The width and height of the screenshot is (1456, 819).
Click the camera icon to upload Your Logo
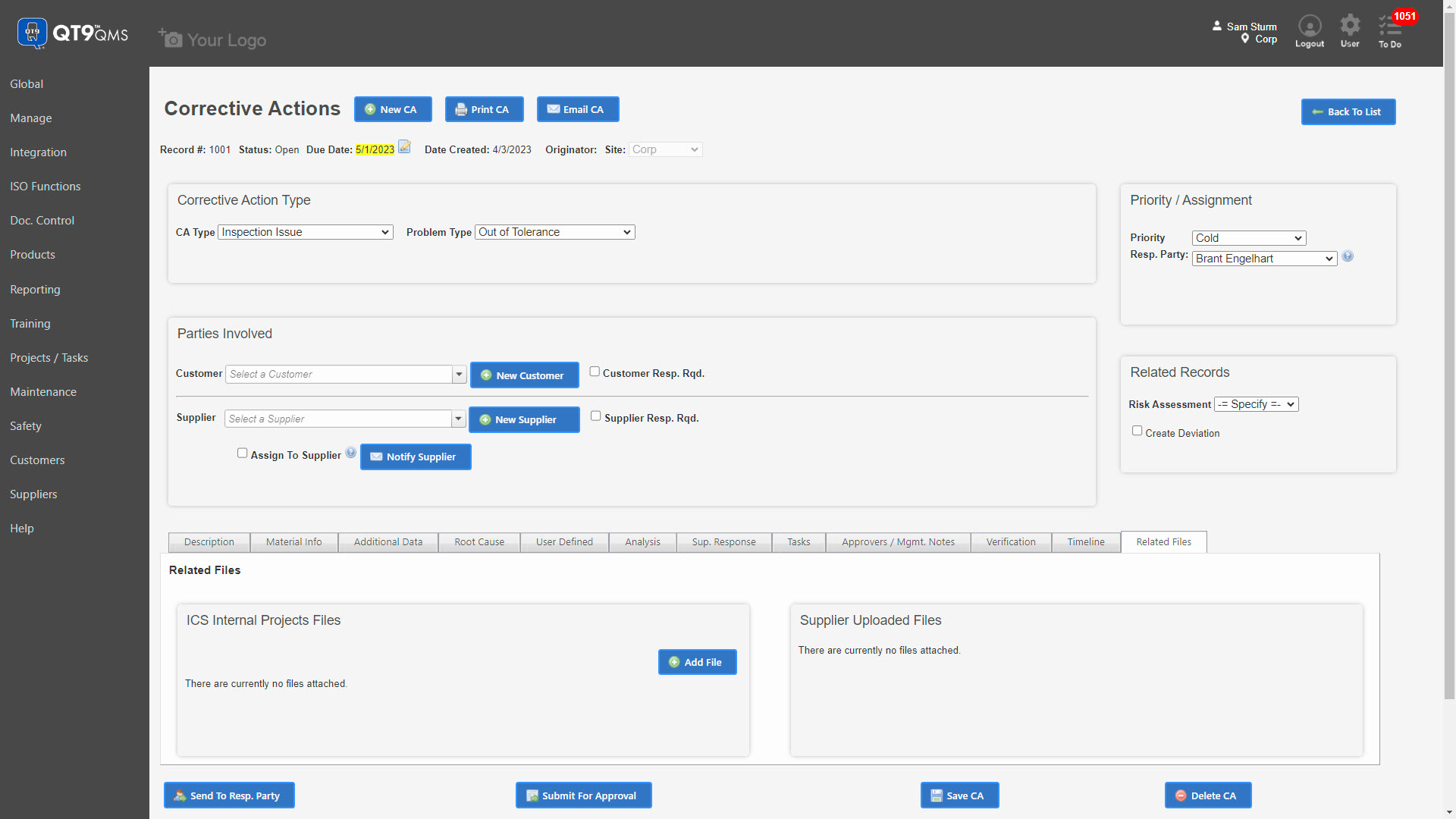pos(170,37)
